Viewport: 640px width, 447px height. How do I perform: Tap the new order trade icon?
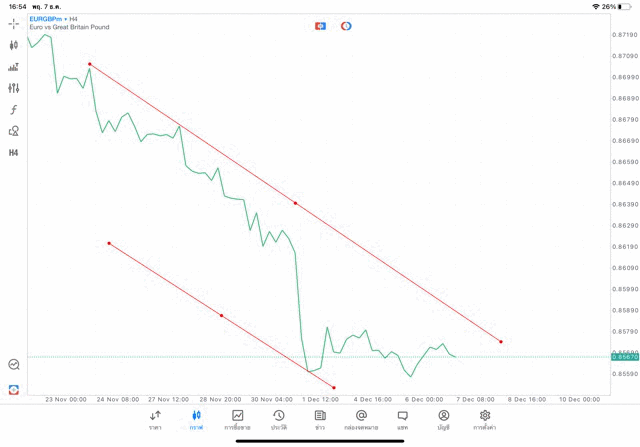pos(14,389)
